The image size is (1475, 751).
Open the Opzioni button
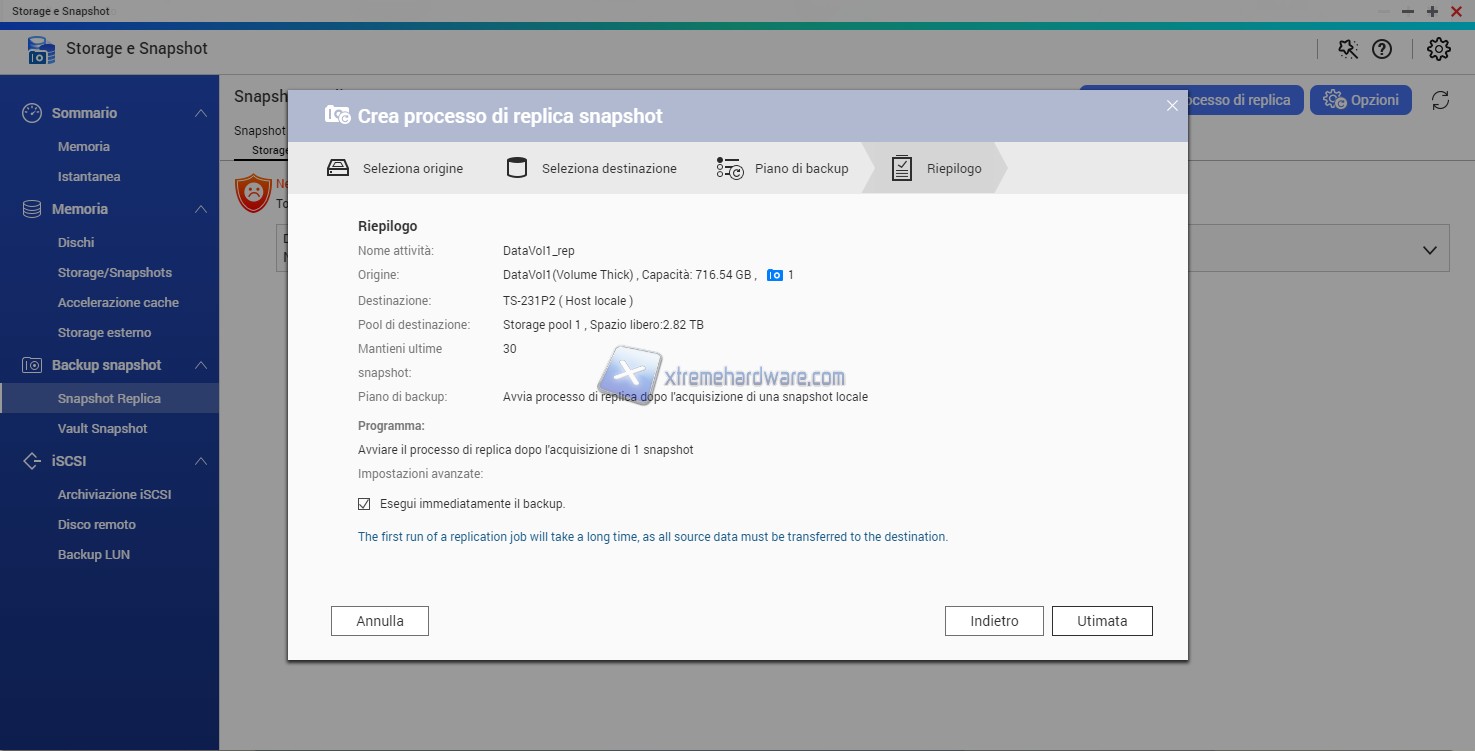tap(1361, 100)
